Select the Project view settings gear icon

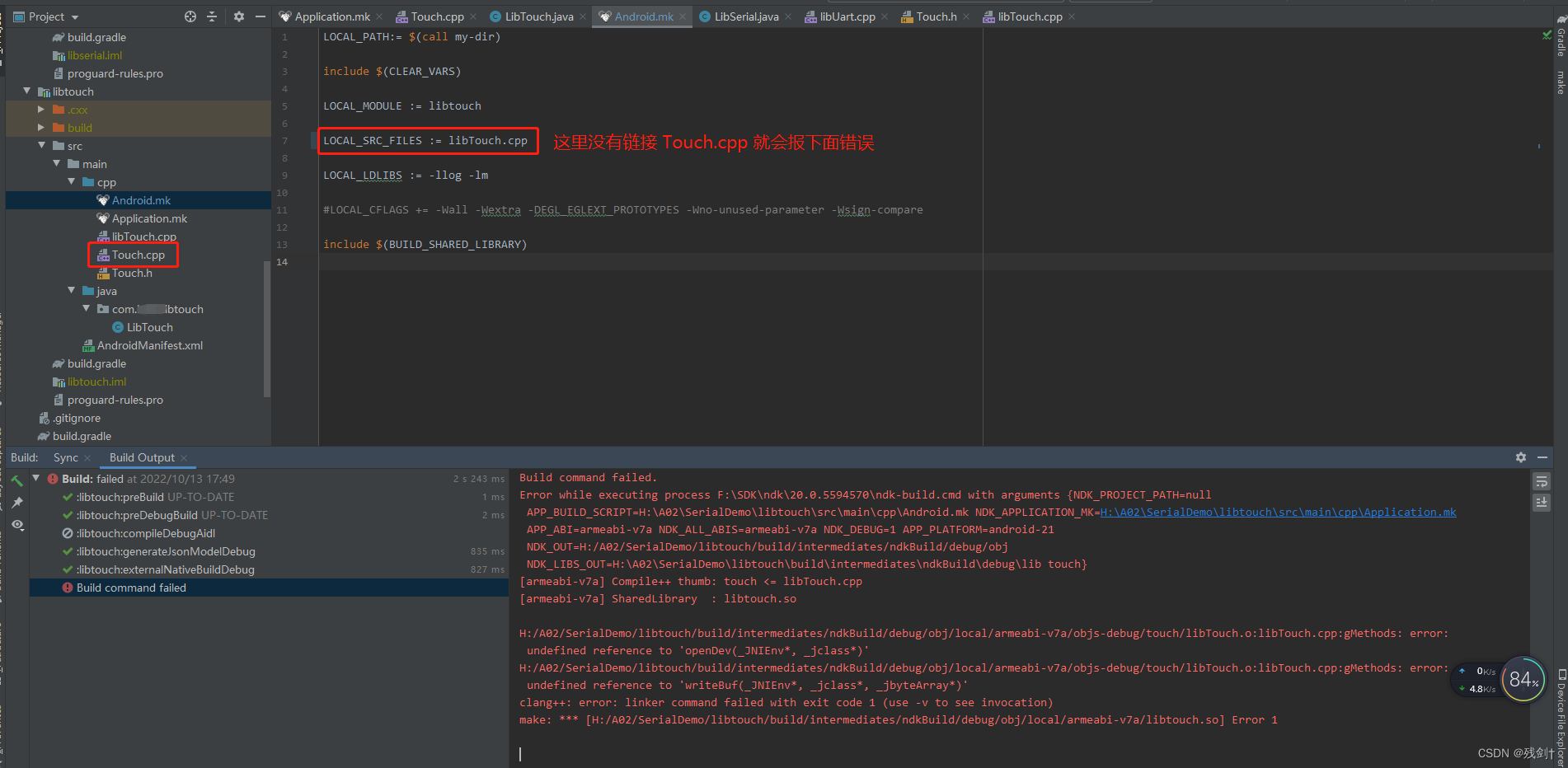click(239, 16)
